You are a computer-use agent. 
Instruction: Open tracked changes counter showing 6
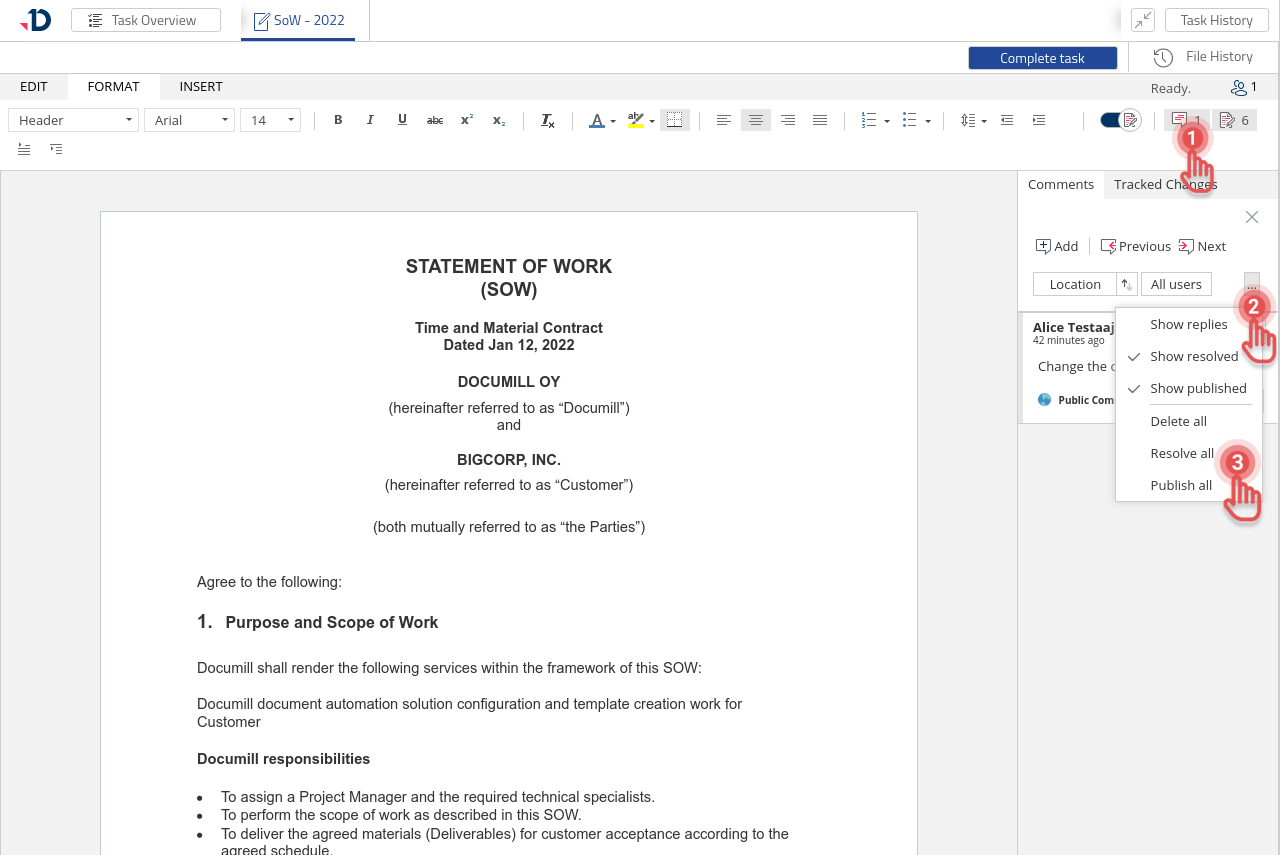click(x=1234, y=120)
